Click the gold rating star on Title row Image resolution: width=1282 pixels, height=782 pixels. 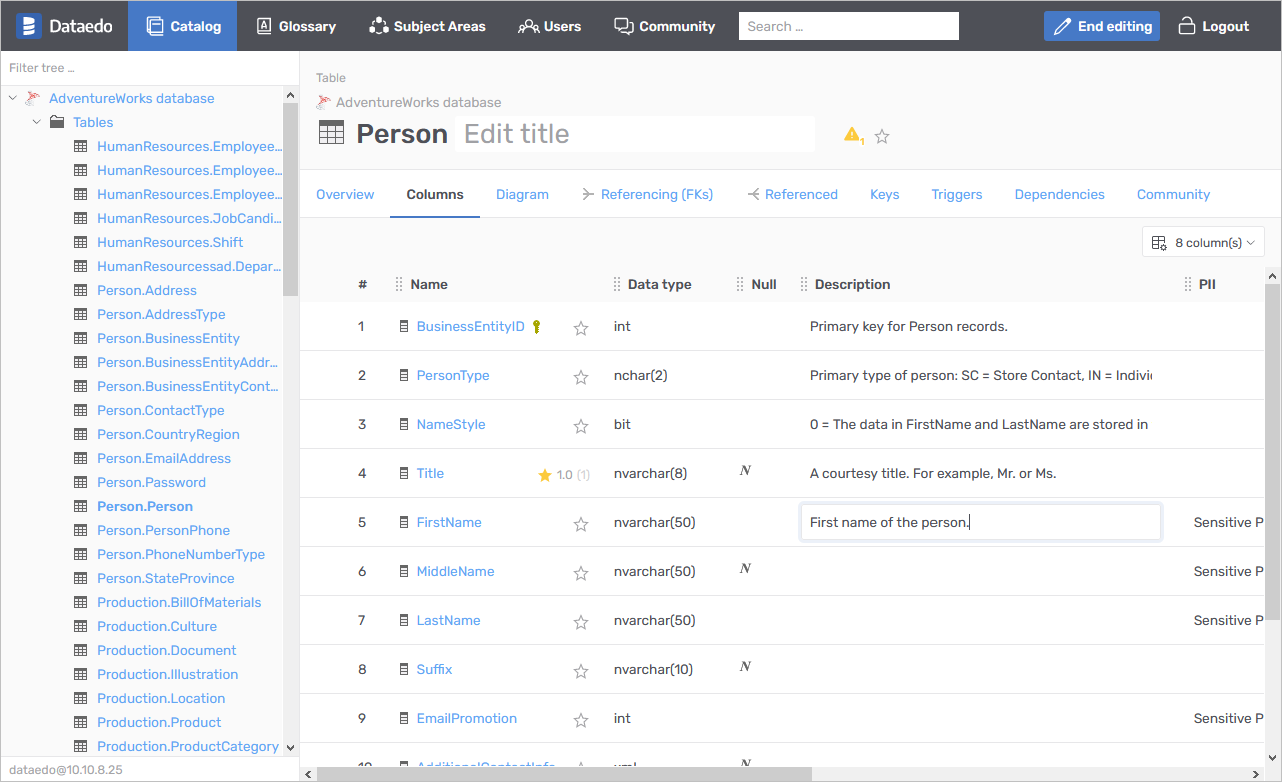[545, 475]
